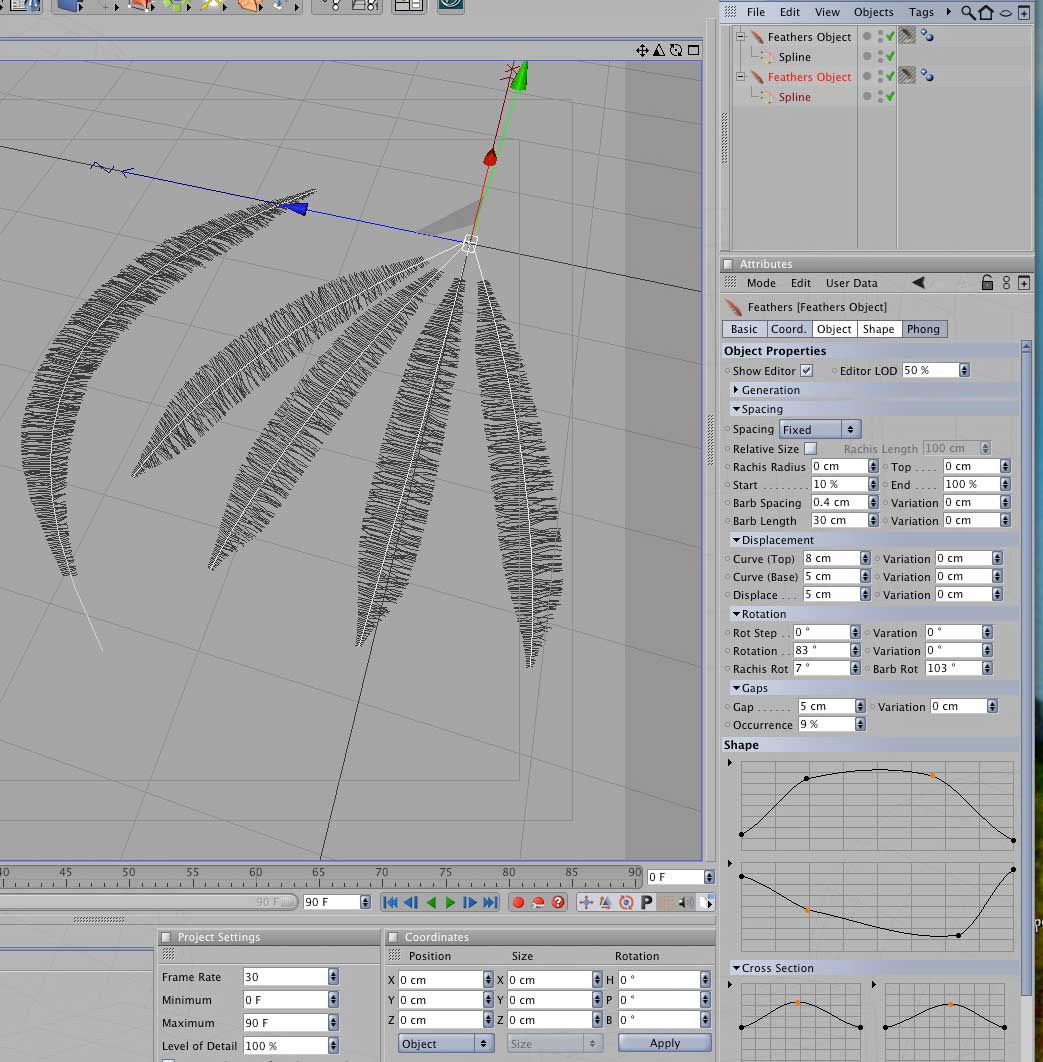Click the viewport rotate camera icon

[x=676, y=50]
